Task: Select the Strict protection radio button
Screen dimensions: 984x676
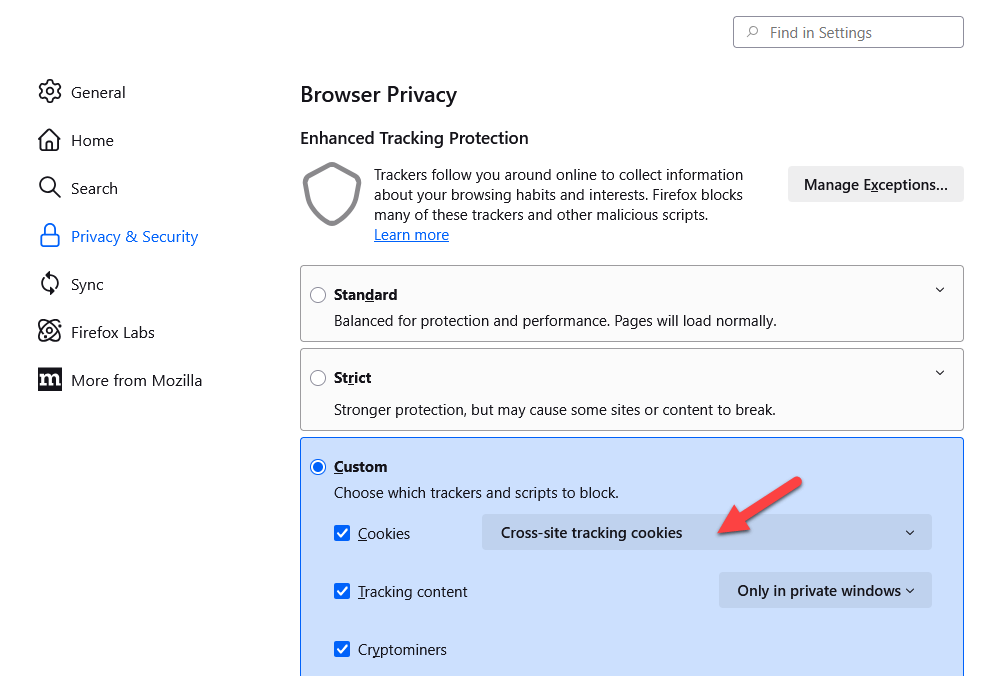Action: (318, 378)
